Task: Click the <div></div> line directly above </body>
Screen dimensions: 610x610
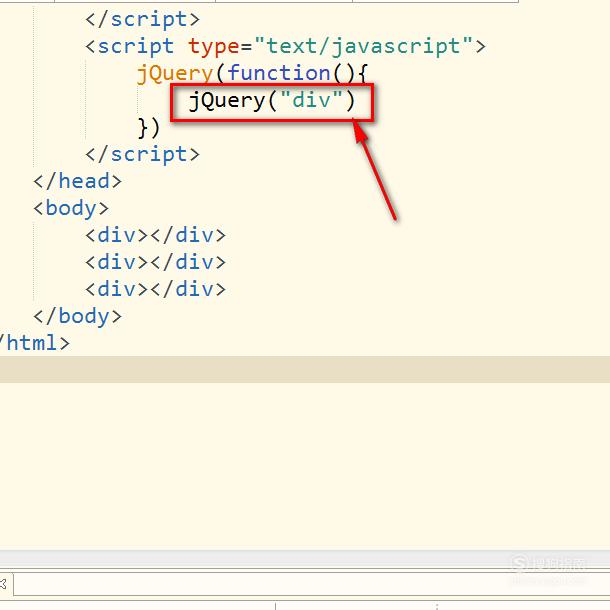Action: point(155,289)
